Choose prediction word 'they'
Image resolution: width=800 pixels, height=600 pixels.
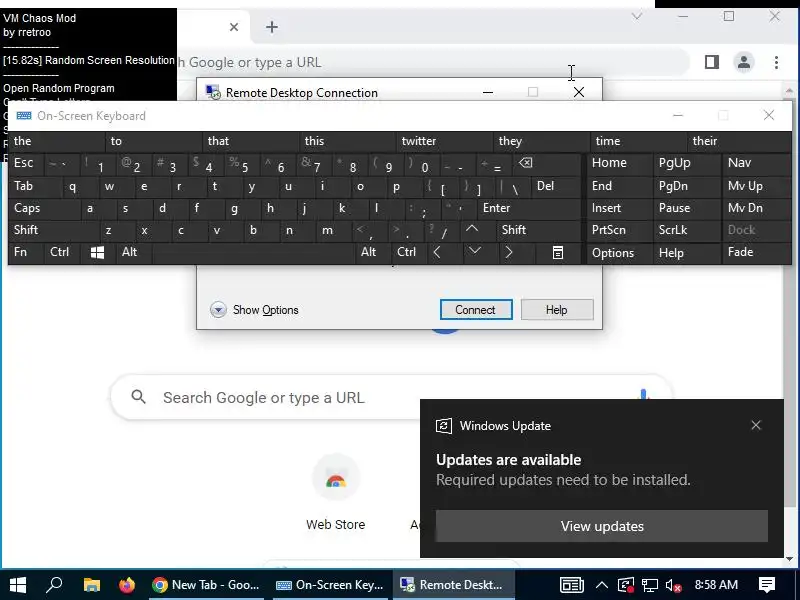click(x=541, y=141)
